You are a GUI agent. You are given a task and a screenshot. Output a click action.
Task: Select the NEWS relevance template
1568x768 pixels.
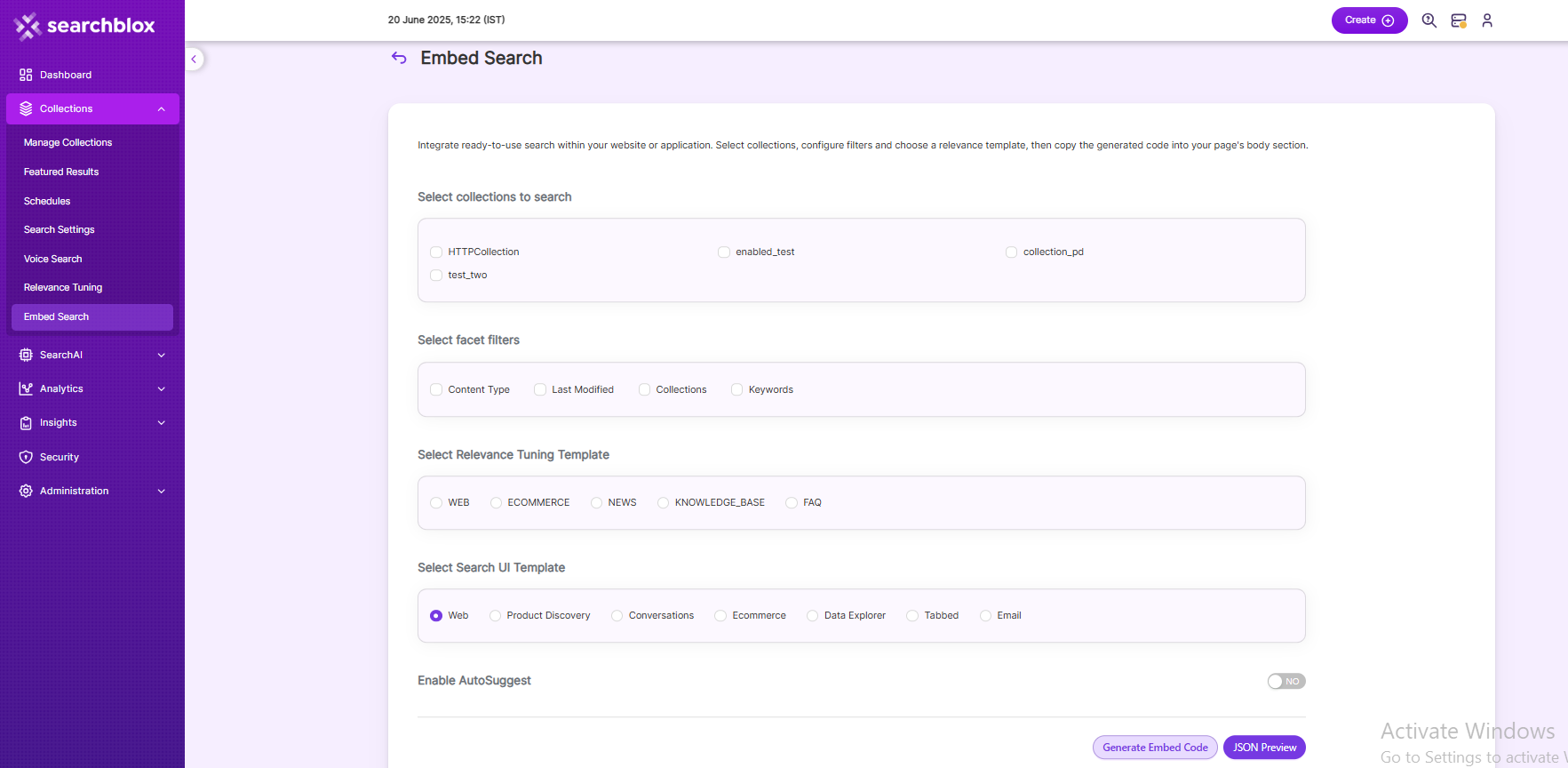click(596, 503)
